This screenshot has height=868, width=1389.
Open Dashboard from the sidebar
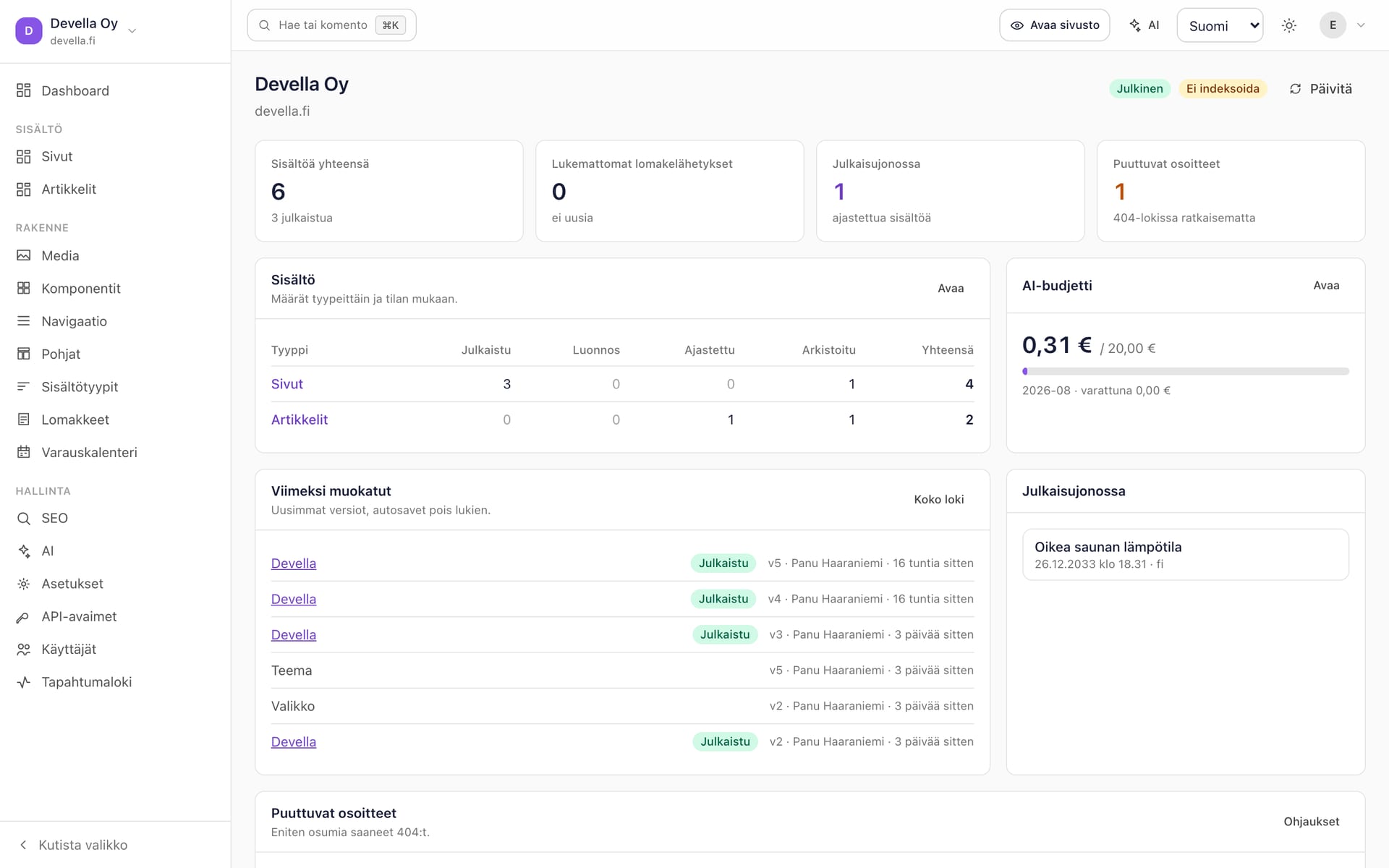(x=116, y=90)
